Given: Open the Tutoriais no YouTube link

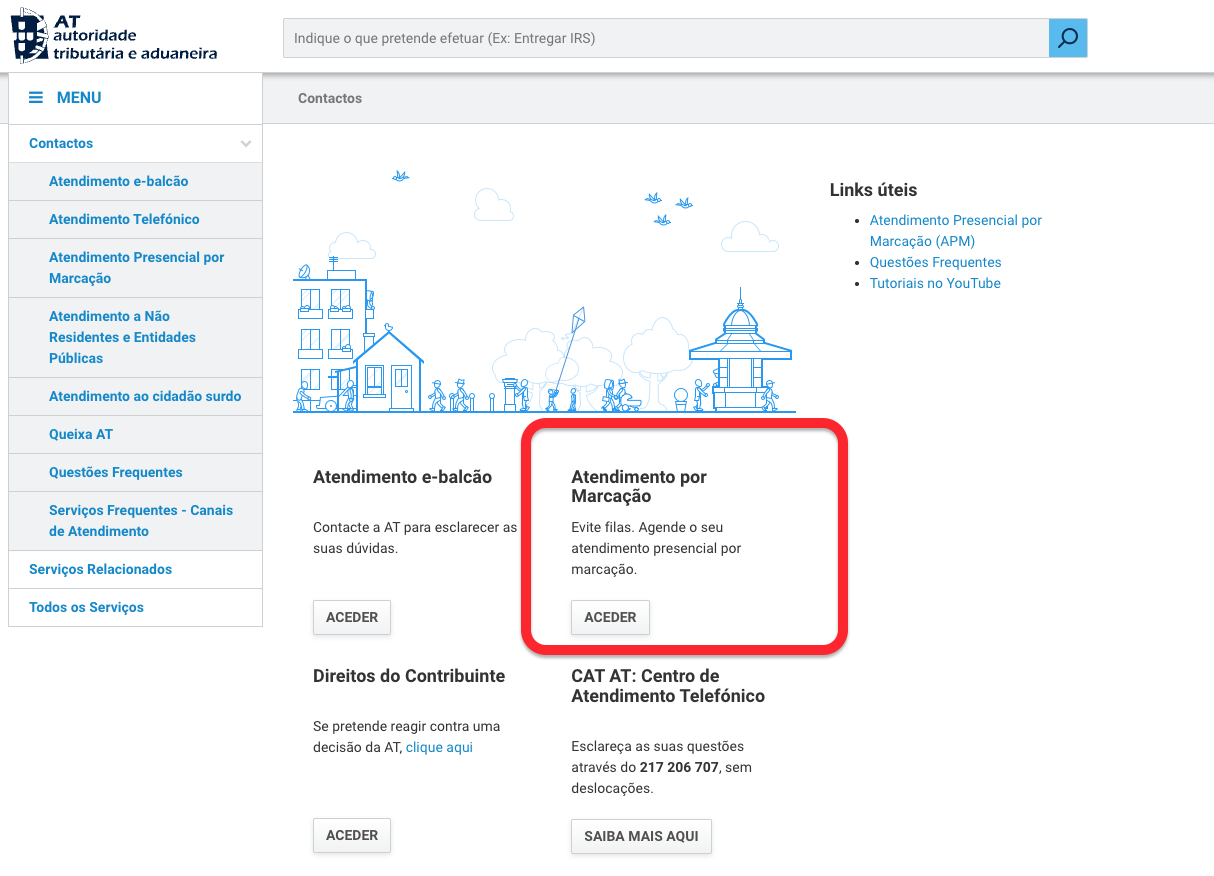Looking at the screenshot, I should point(935,283).
